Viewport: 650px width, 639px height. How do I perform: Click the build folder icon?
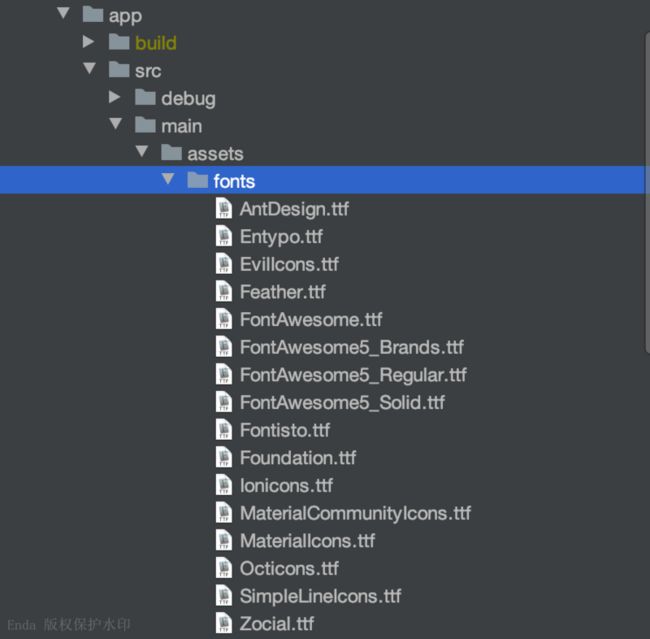(x=119, y=42)
